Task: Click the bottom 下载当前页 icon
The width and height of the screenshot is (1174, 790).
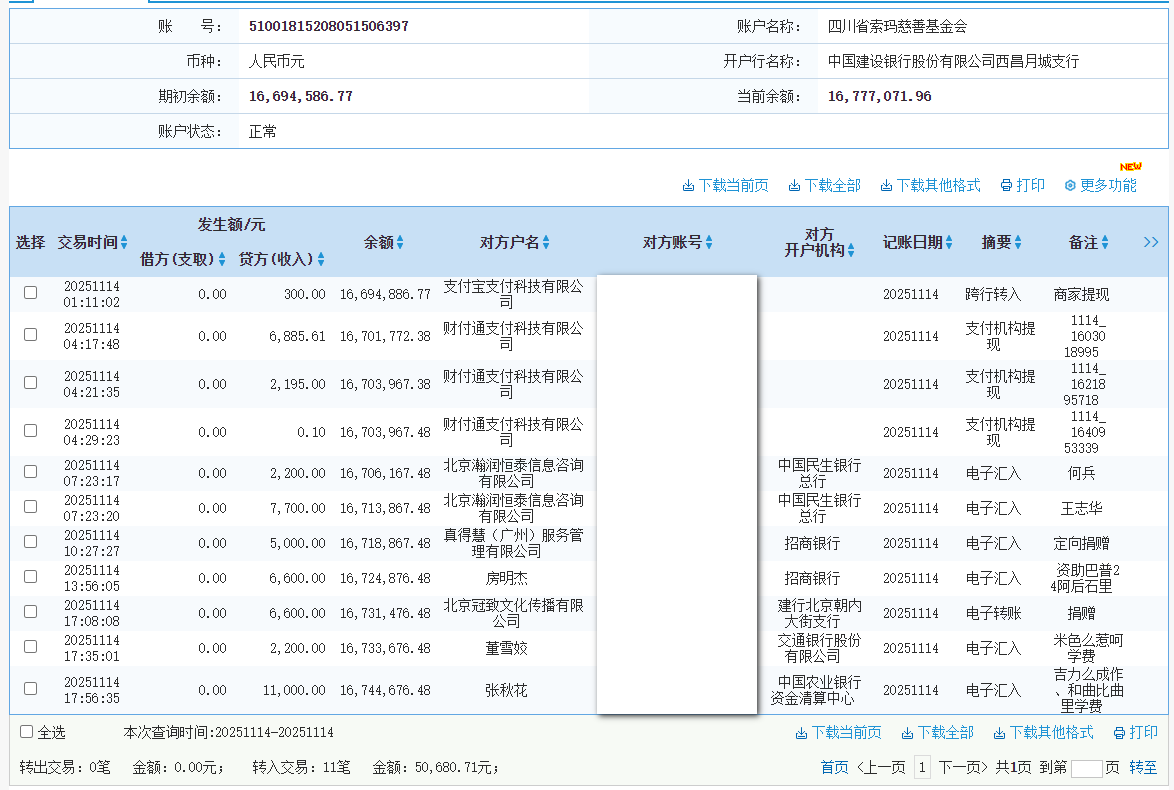Action: tap(802, 734)
